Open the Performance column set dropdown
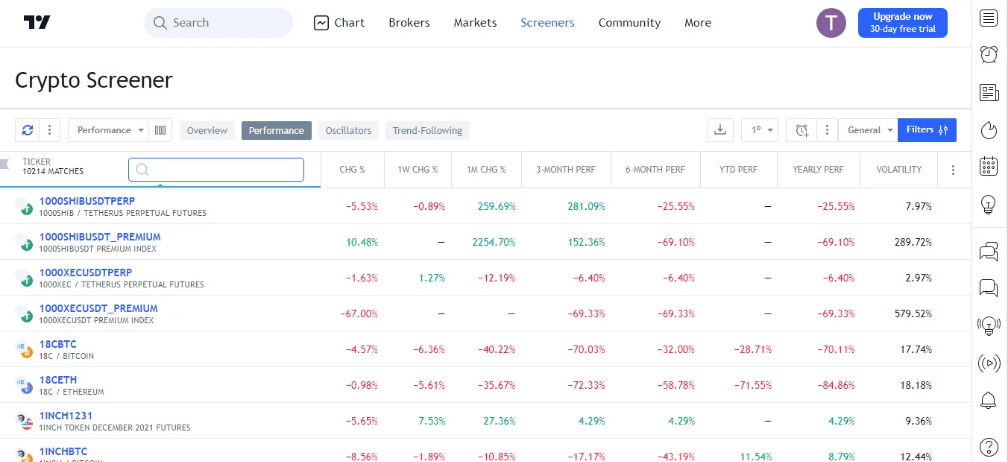Image resolution: width=1007 pixels, height=462 pixels. point(109,130)
